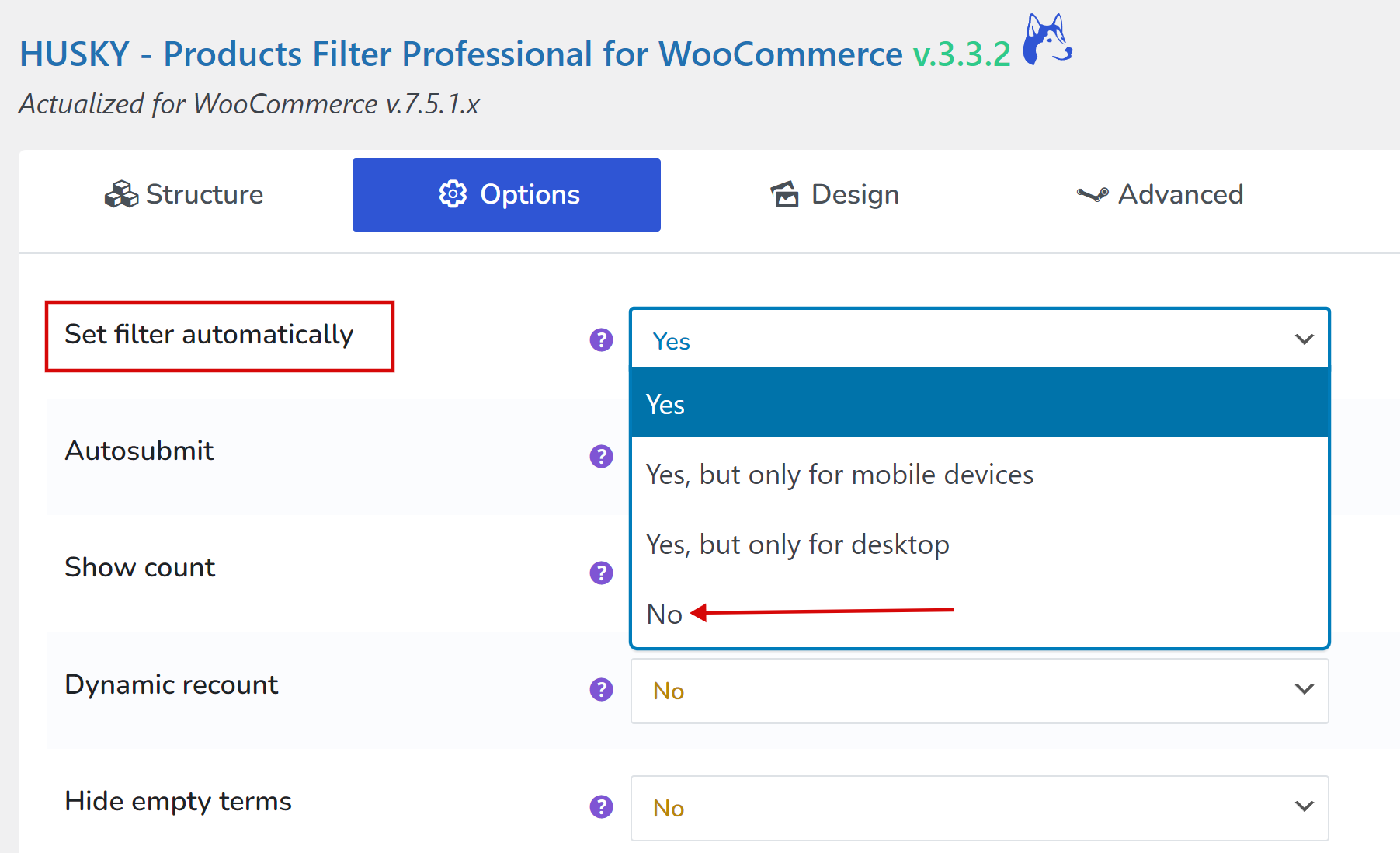Click the HUSKY Products Filter title
This screenshot has width=1400, height=853.
point(461,54)
